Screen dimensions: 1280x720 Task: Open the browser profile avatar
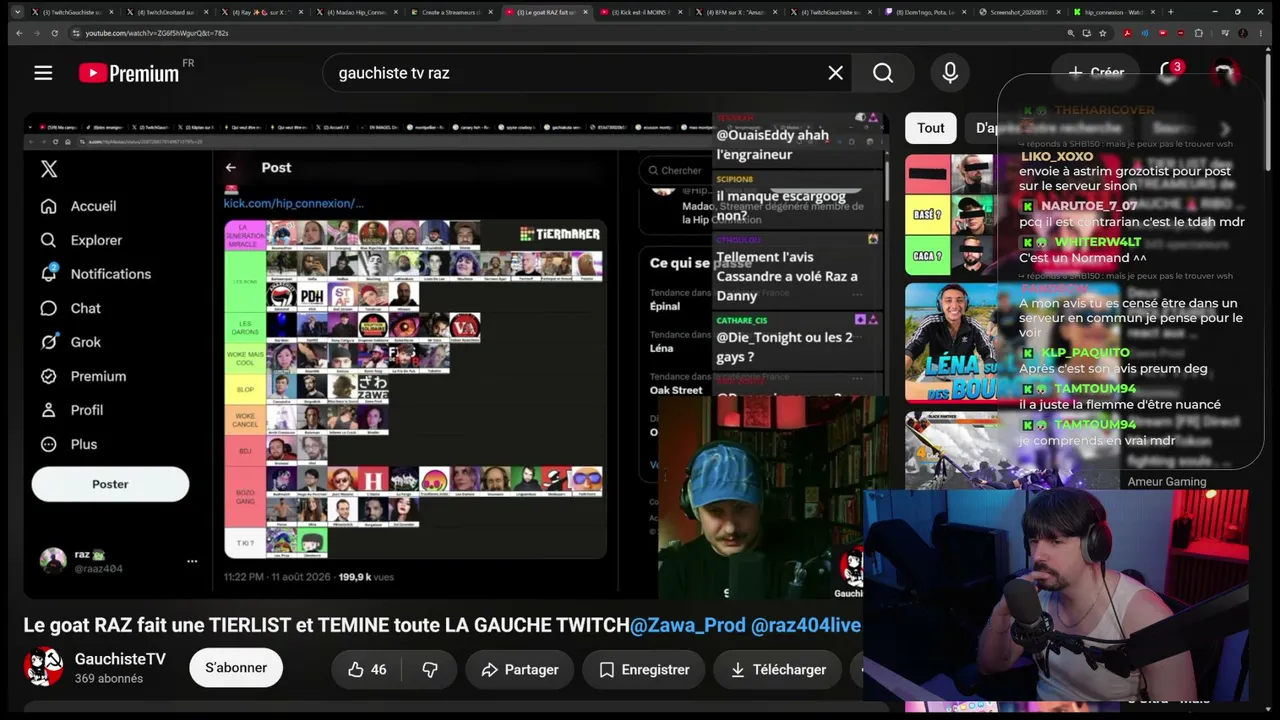1244,33
